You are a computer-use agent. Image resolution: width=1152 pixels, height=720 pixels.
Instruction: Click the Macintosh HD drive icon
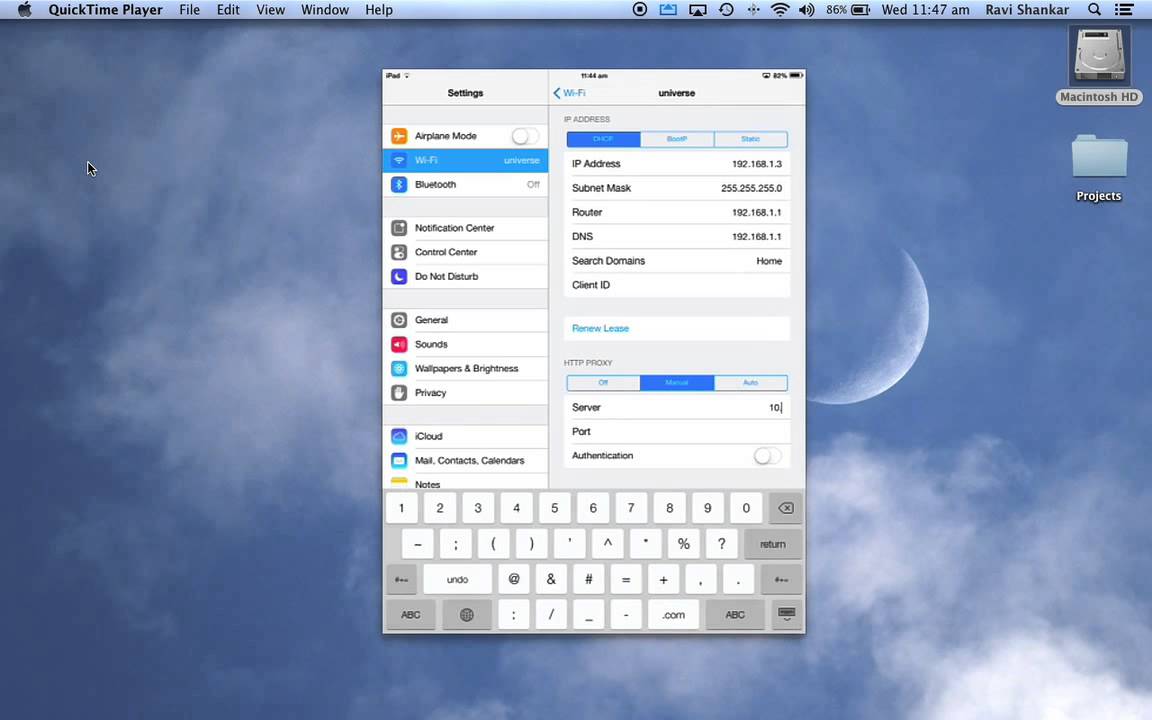click(x=1099, y=55)
